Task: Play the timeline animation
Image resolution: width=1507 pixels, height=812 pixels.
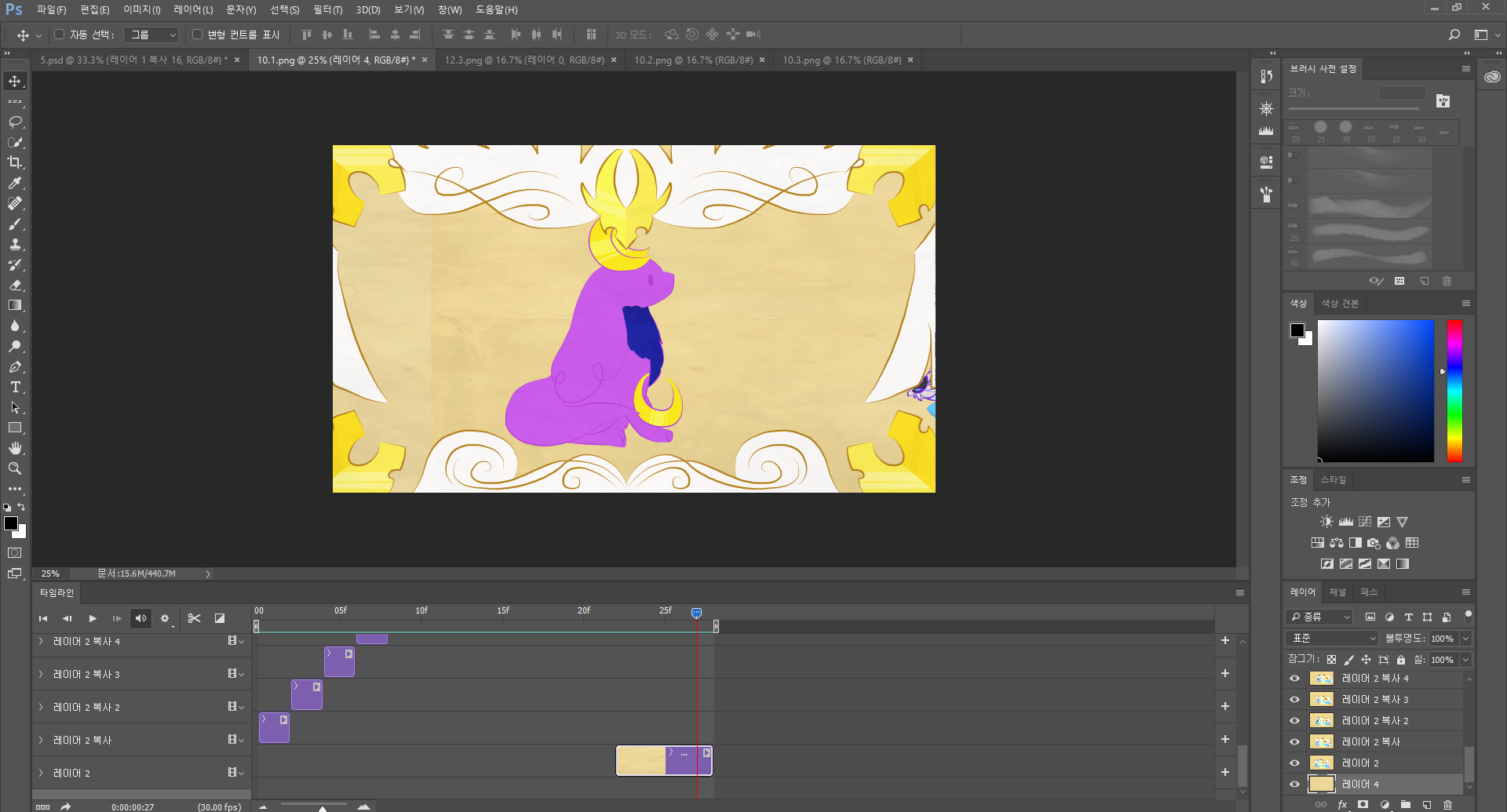Action: click(93, 618)
